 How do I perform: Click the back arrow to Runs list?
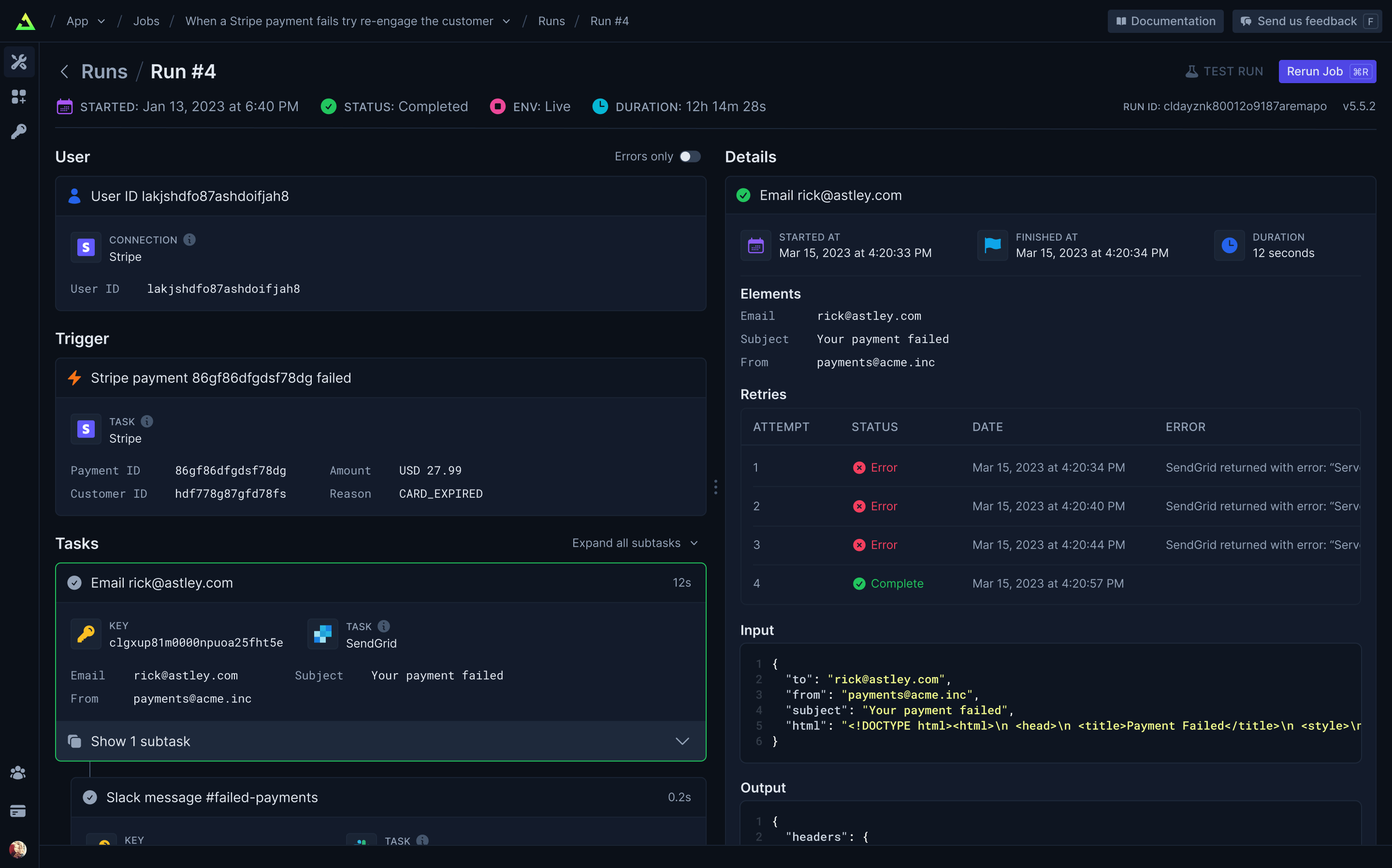point(63,71)
